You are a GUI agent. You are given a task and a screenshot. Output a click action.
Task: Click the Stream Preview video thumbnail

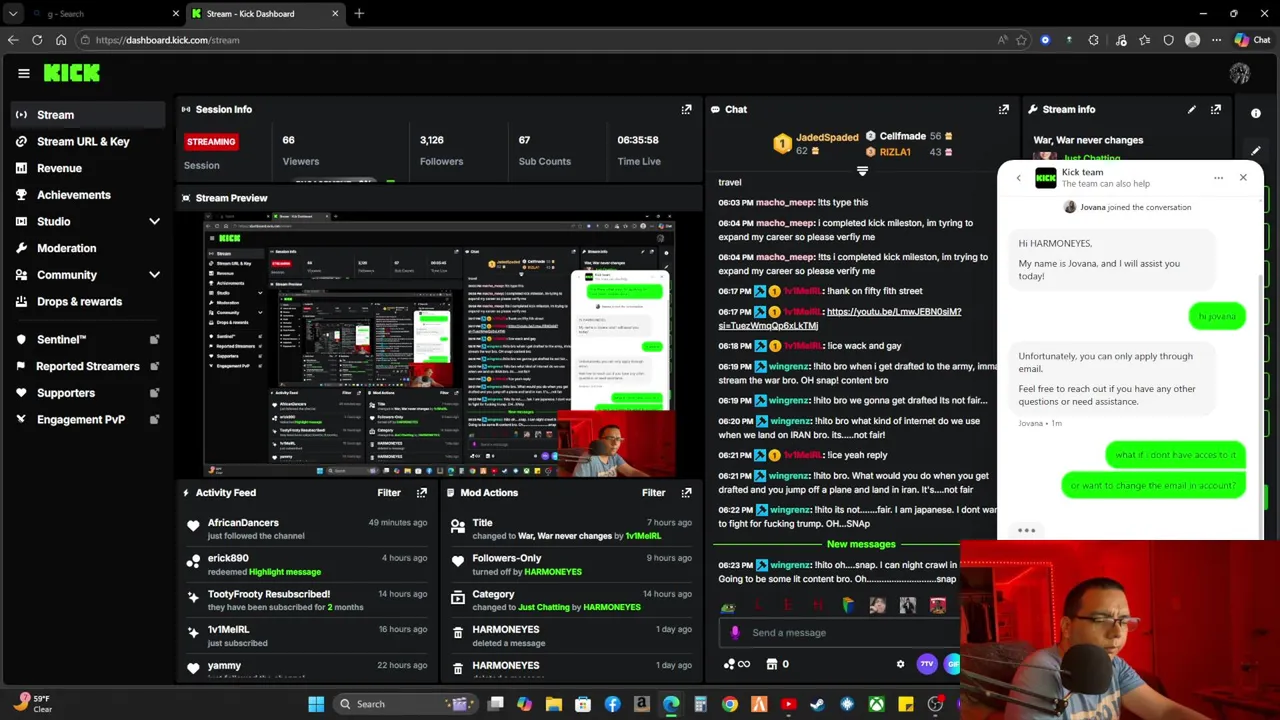(x=440, y=345)
